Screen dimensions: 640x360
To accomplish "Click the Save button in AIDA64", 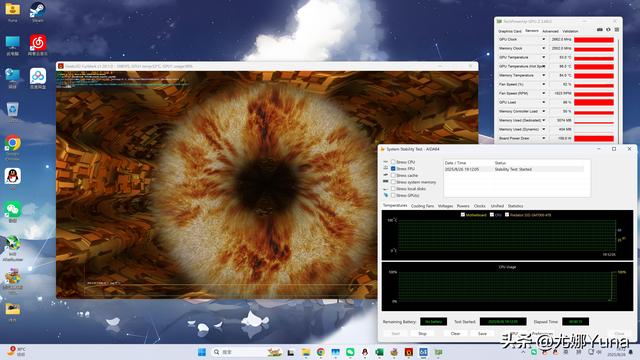I will [482, 334].
